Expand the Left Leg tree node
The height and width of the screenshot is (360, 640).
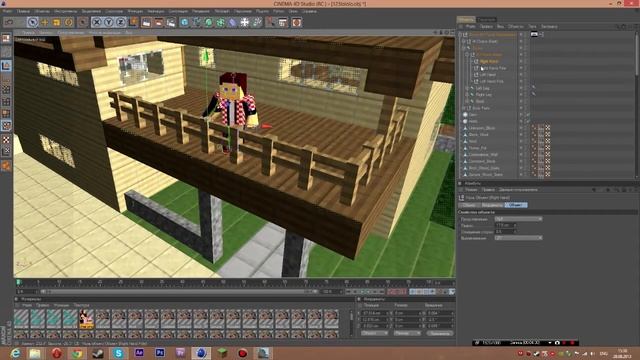pyautogui.click(x=467, y=88)
